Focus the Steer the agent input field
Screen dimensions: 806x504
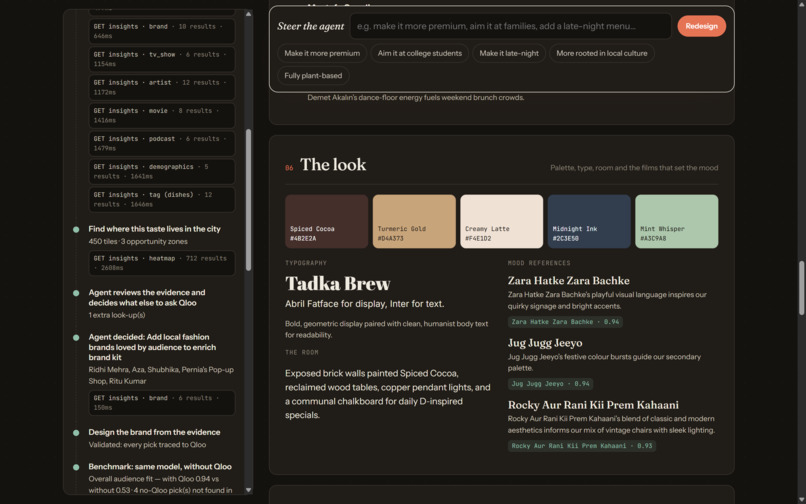pyautogui.click(x=510, y=26)
